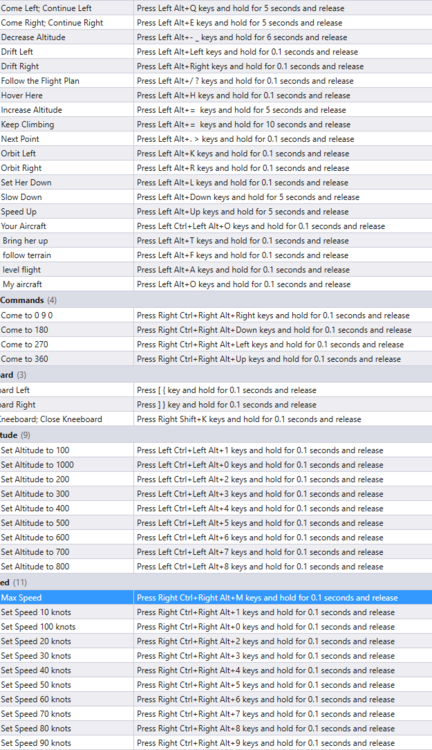Click the 'Left Alt+Q' hold 5 seconds action
This screenshot has height=750, width=432.
click(x=283, y=8)
